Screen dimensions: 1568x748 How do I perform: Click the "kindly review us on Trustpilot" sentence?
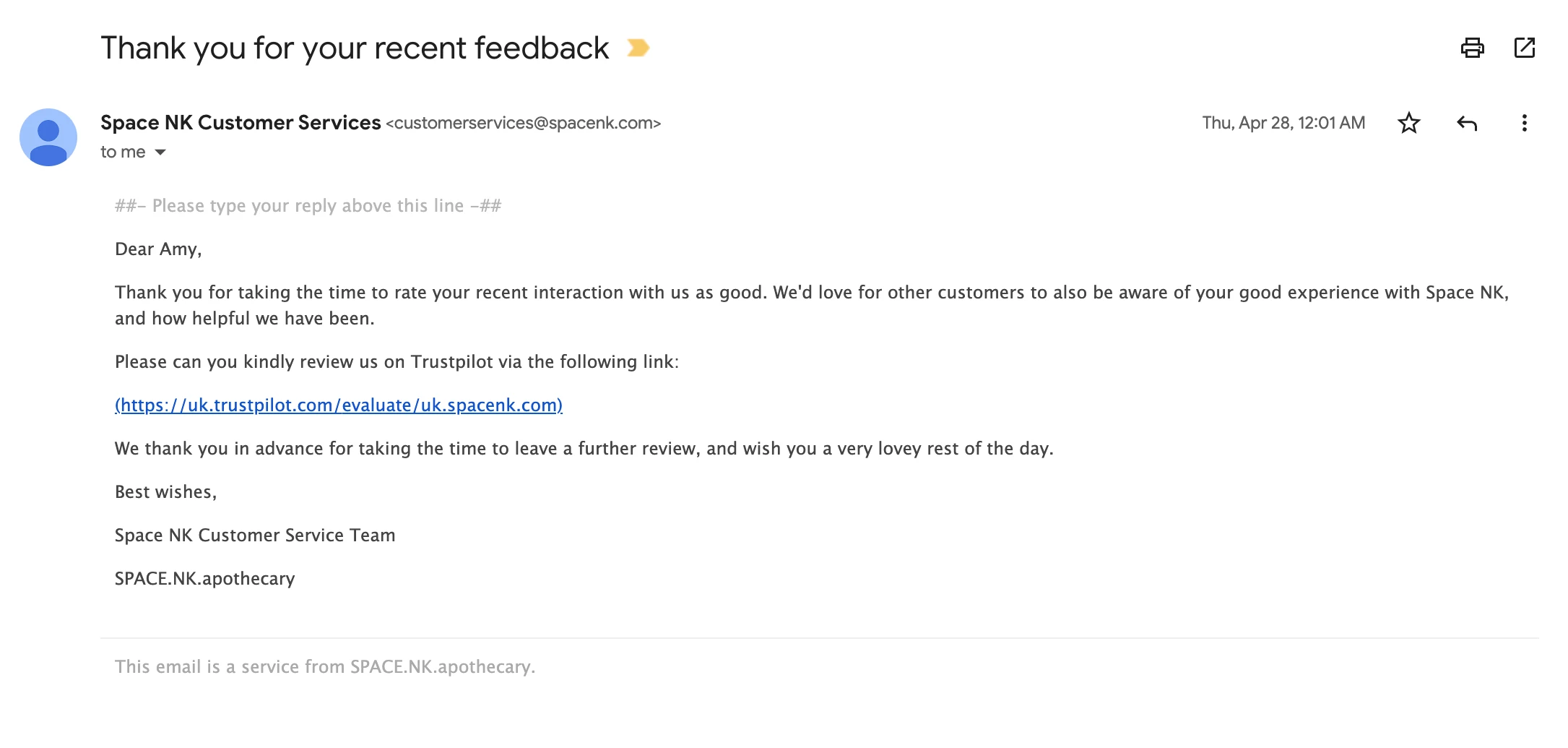397,362
